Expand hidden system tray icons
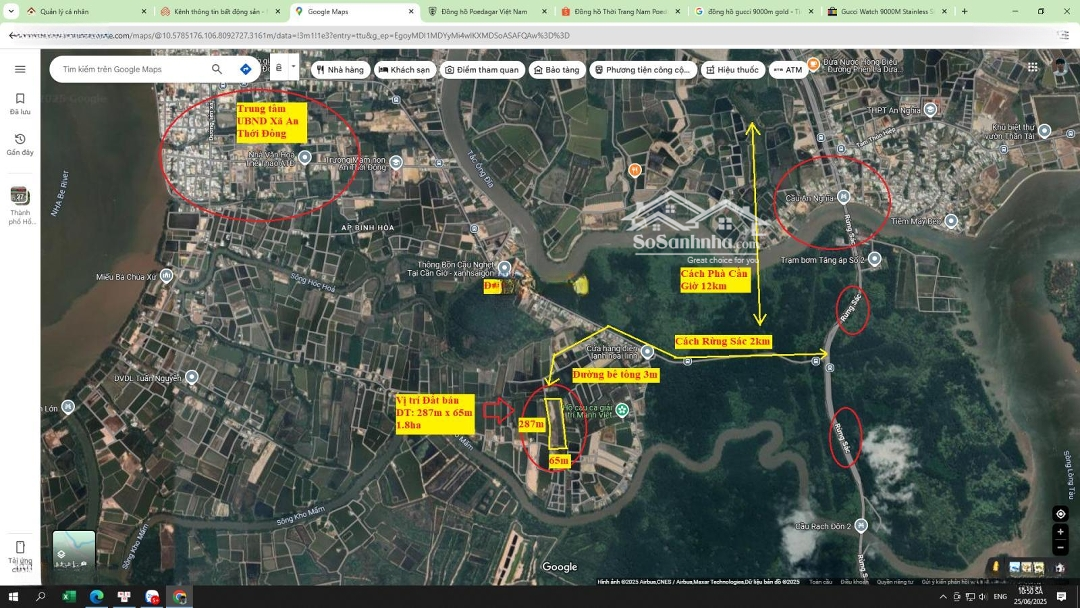The image size is (1080, 608). [942, 597]
